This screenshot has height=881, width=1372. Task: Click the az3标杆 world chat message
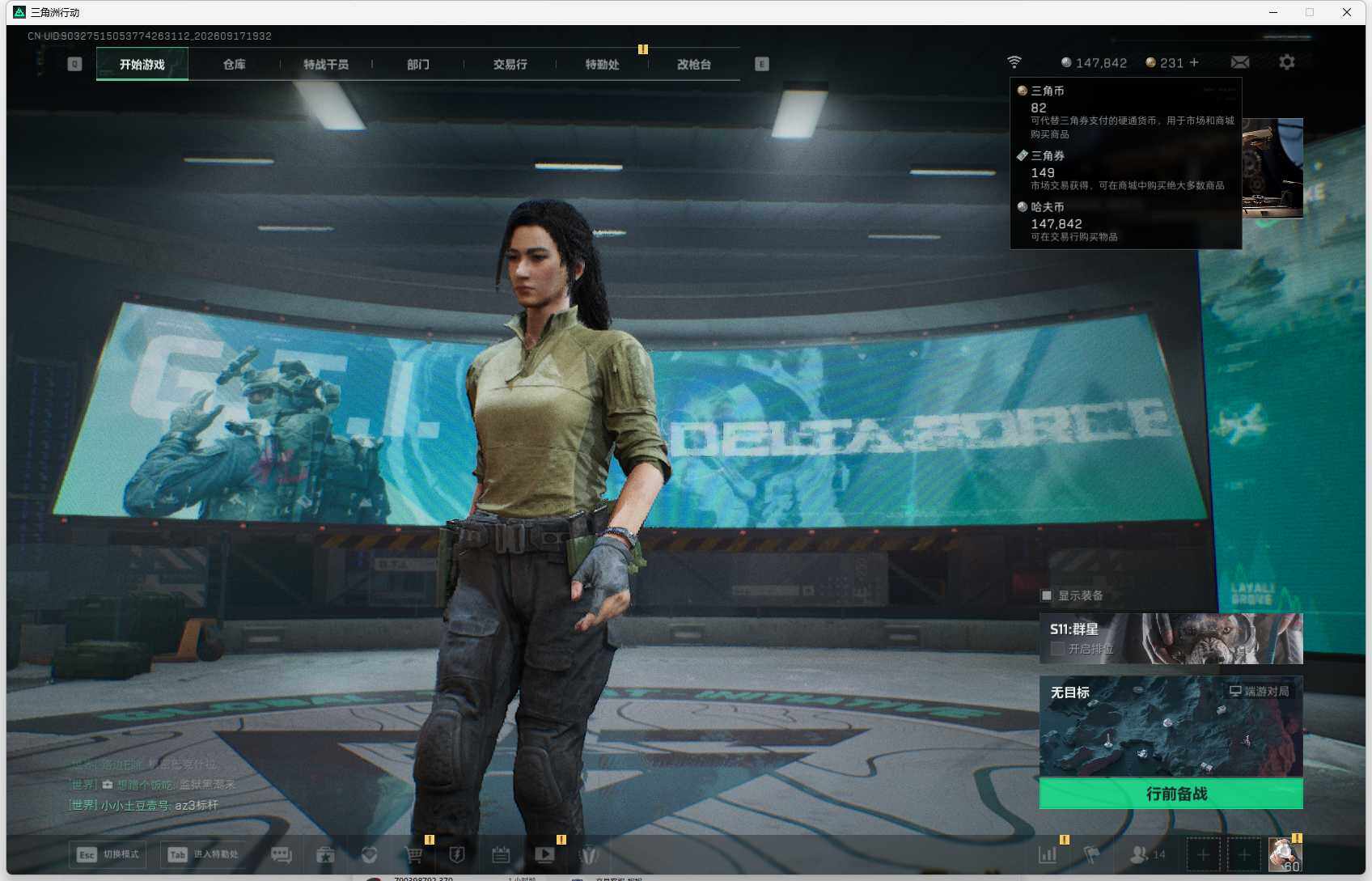[197, 805]
